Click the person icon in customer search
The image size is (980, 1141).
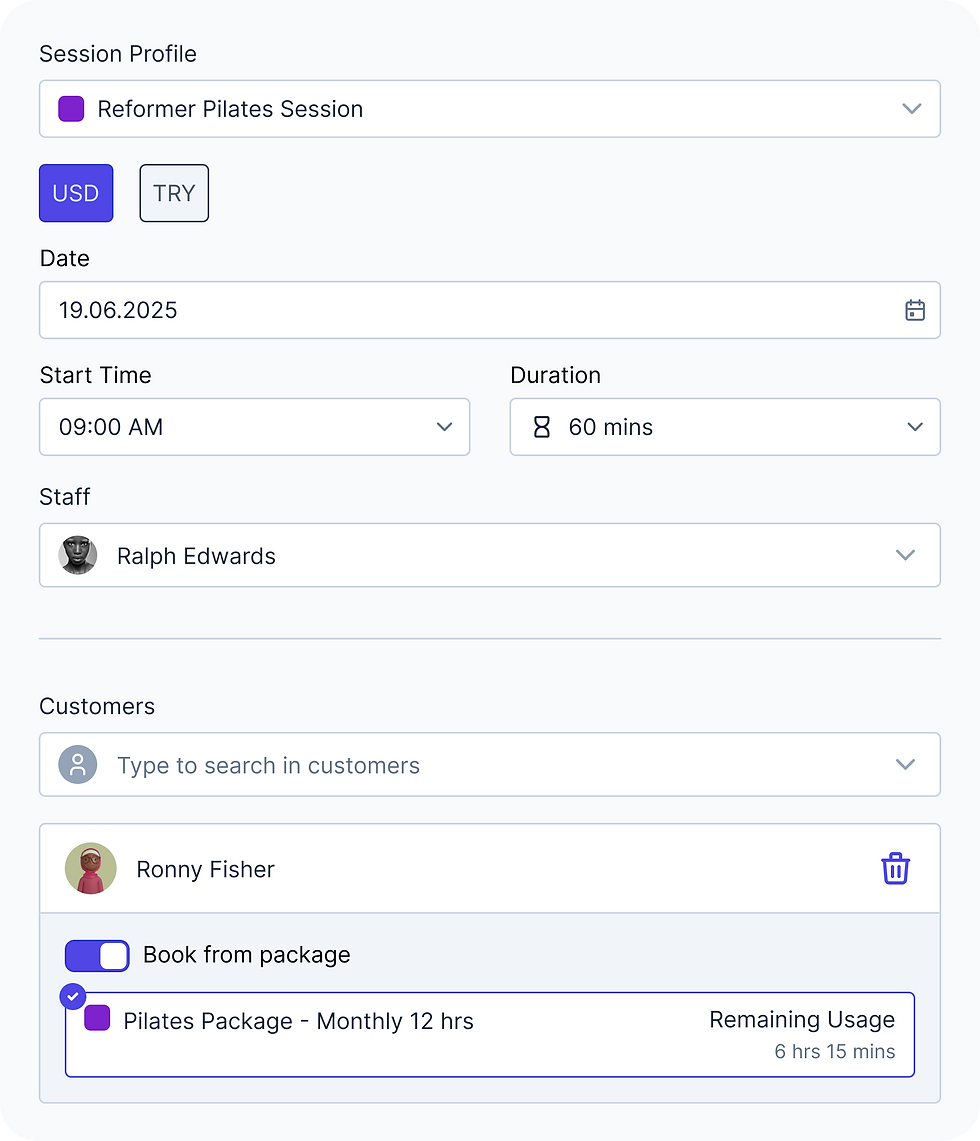pyautogui.click(x=78, y=765)
